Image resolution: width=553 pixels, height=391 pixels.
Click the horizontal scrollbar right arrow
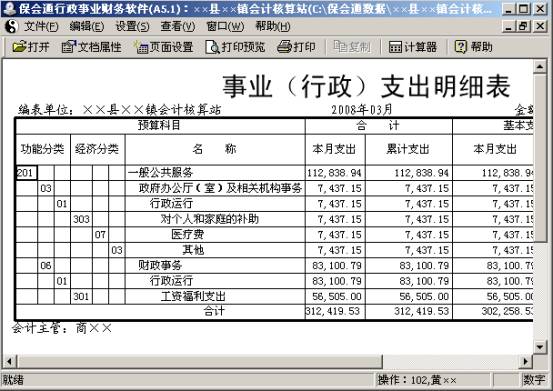(526, 361)
